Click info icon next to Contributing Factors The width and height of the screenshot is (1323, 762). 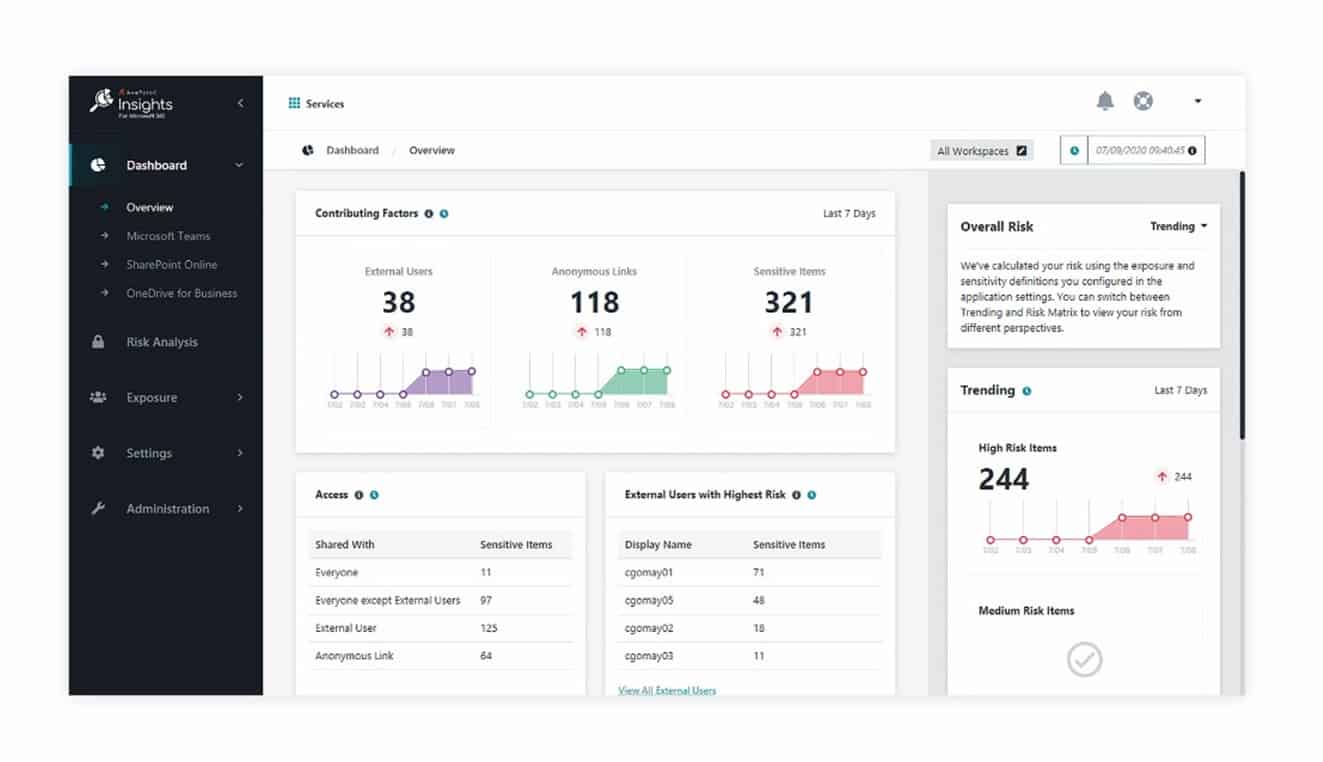429,214
